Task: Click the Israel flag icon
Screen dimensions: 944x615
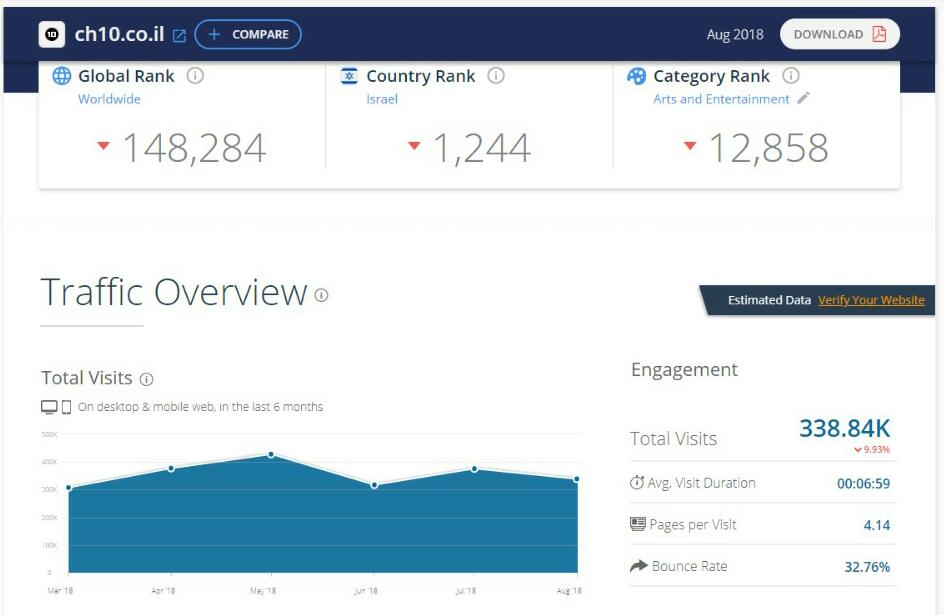Action: coord(349,76)
